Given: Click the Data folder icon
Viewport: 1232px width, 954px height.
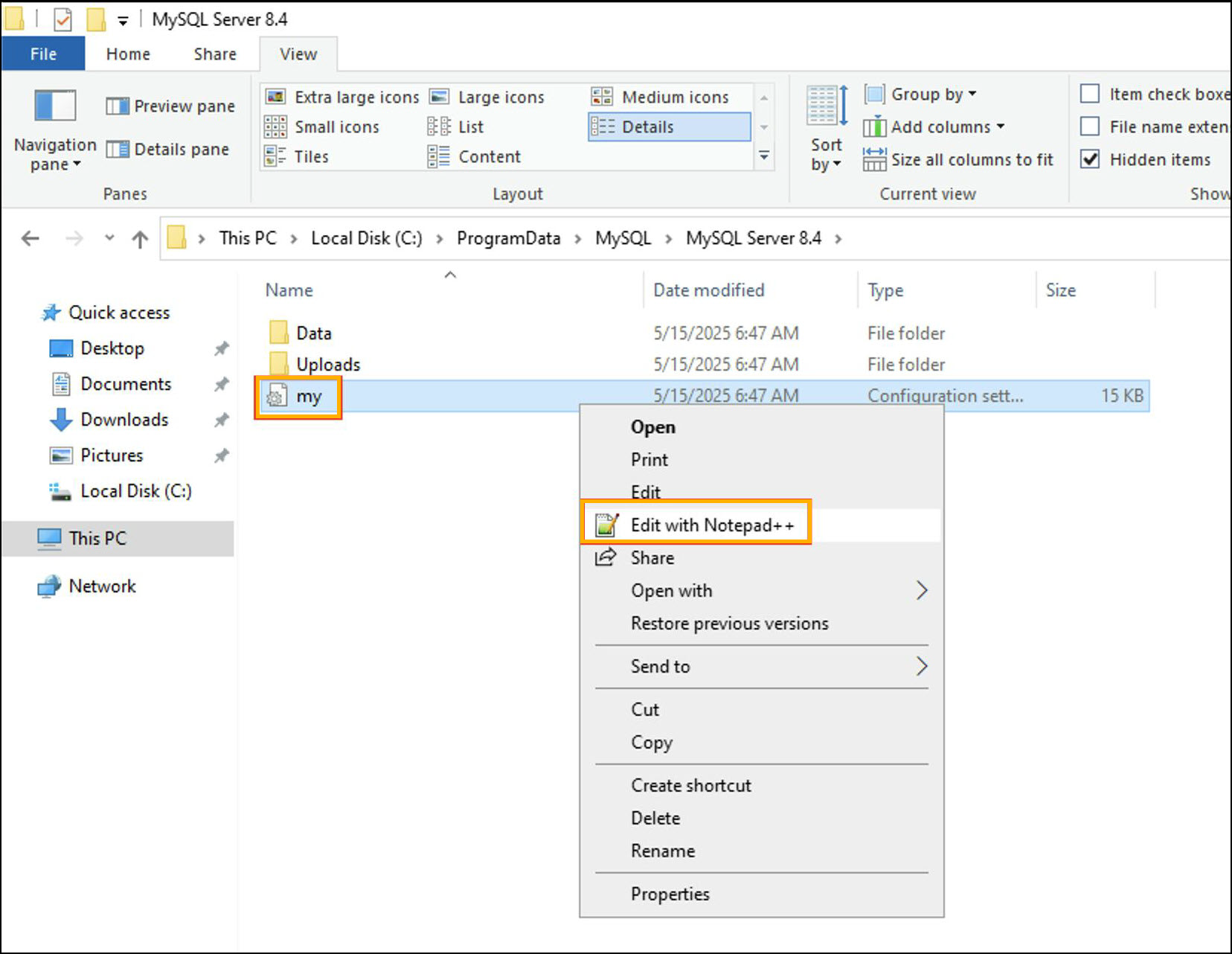Looking at the screenshot, I should click(278, 332).
